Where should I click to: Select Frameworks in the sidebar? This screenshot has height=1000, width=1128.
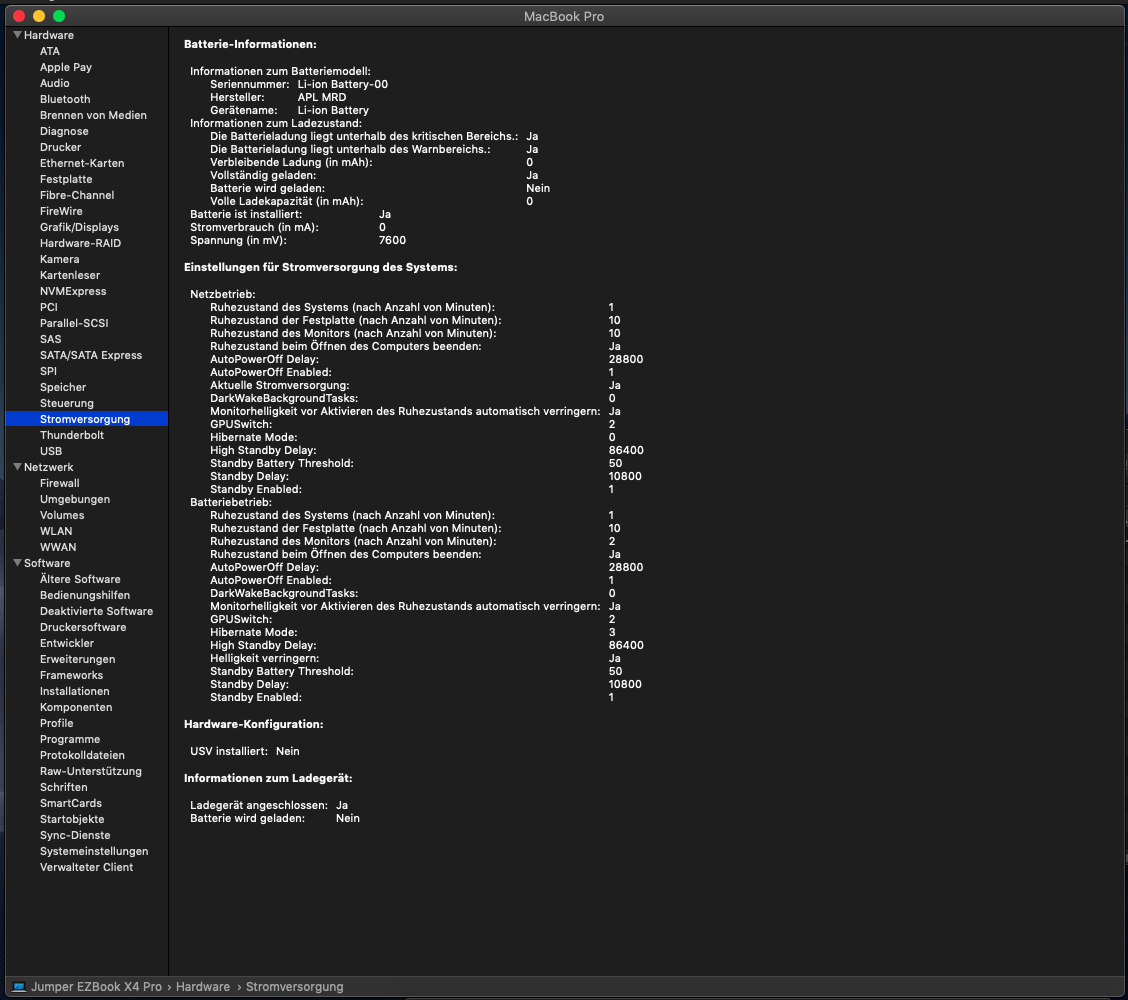[71, 675]
